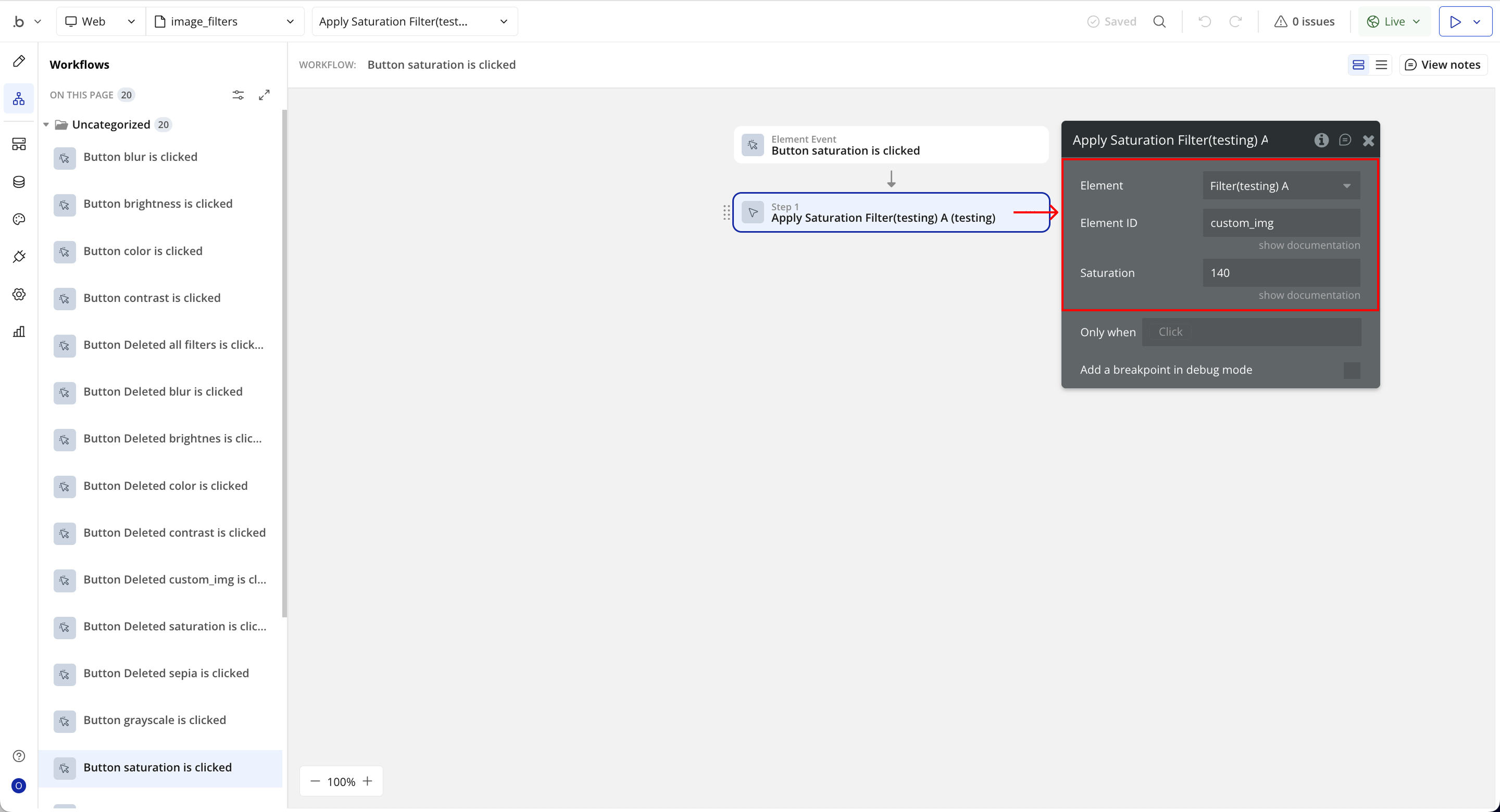Enable breakpoint in debug mode checkbox
The image size is (1500, 812).
tap(1352, 370)
